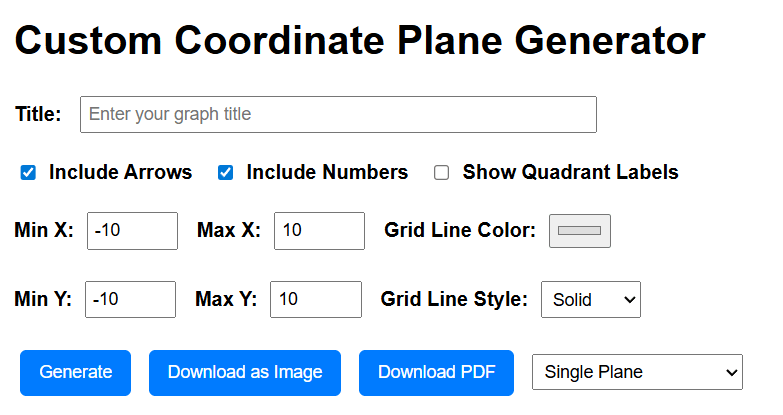Viewport: 783px width, 415px height.
Task: Click the Generate button
Action: coord(76,373)
